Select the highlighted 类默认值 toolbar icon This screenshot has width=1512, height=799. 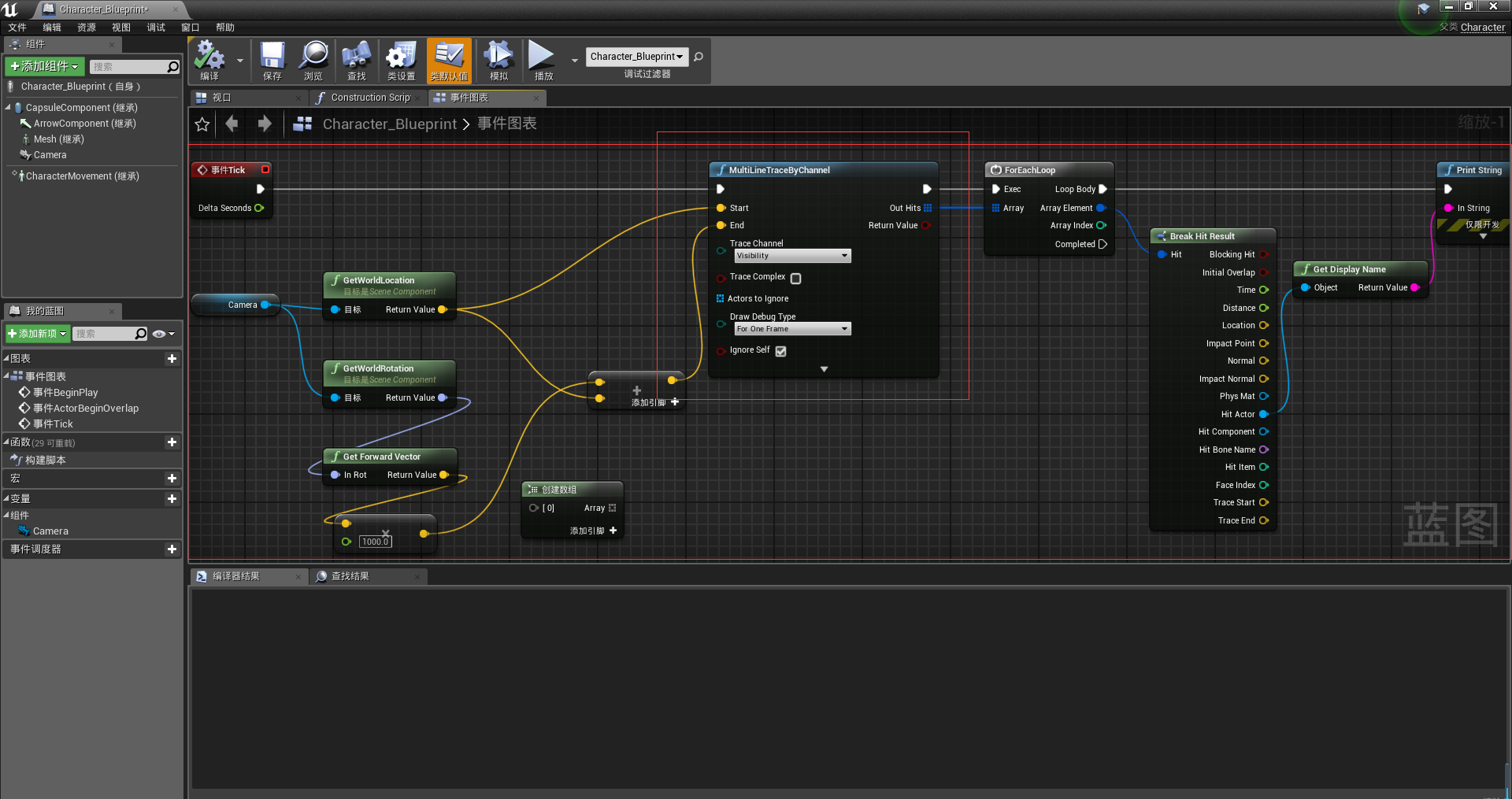[448, 60]
